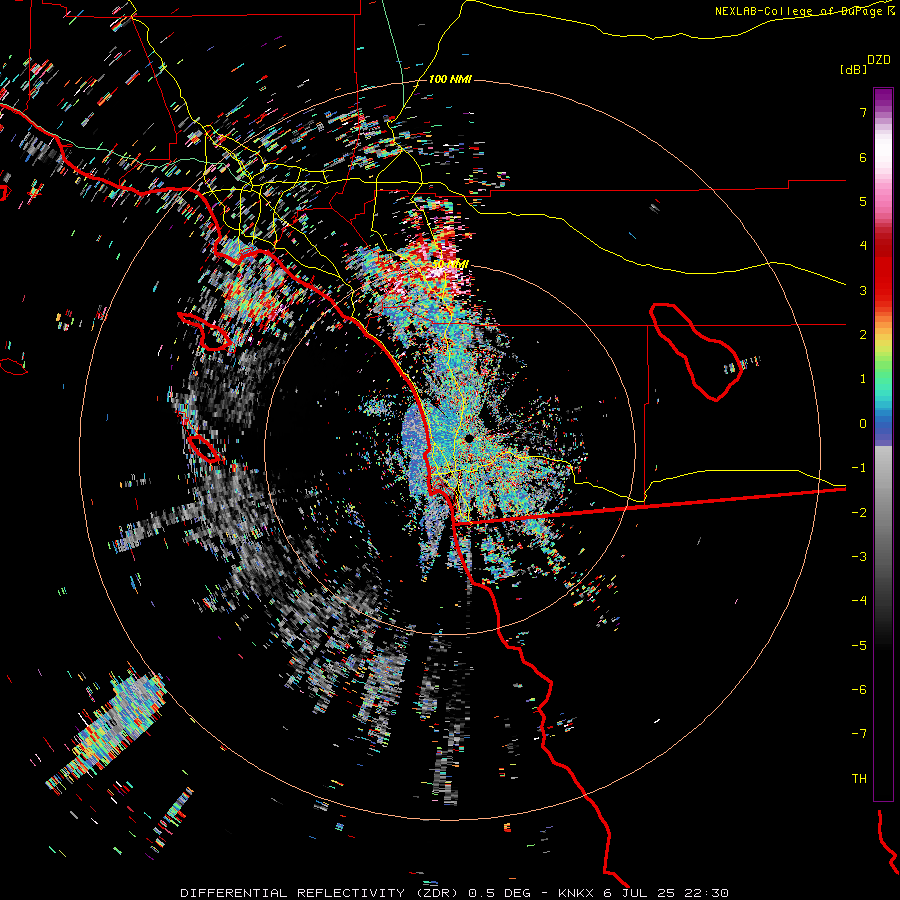Click the -4 value on the scale
900x900 pixels.
tap(859, 601)
